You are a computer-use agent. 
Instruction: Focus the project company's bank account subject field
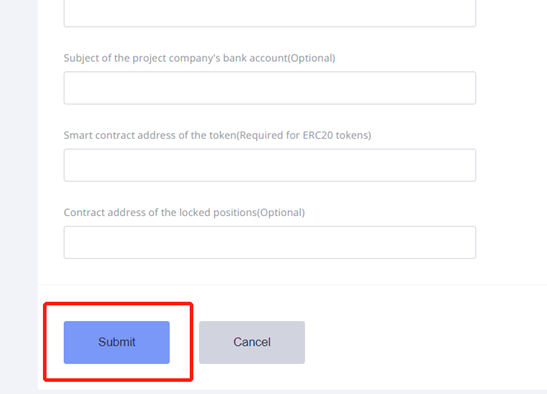point(270,88)
